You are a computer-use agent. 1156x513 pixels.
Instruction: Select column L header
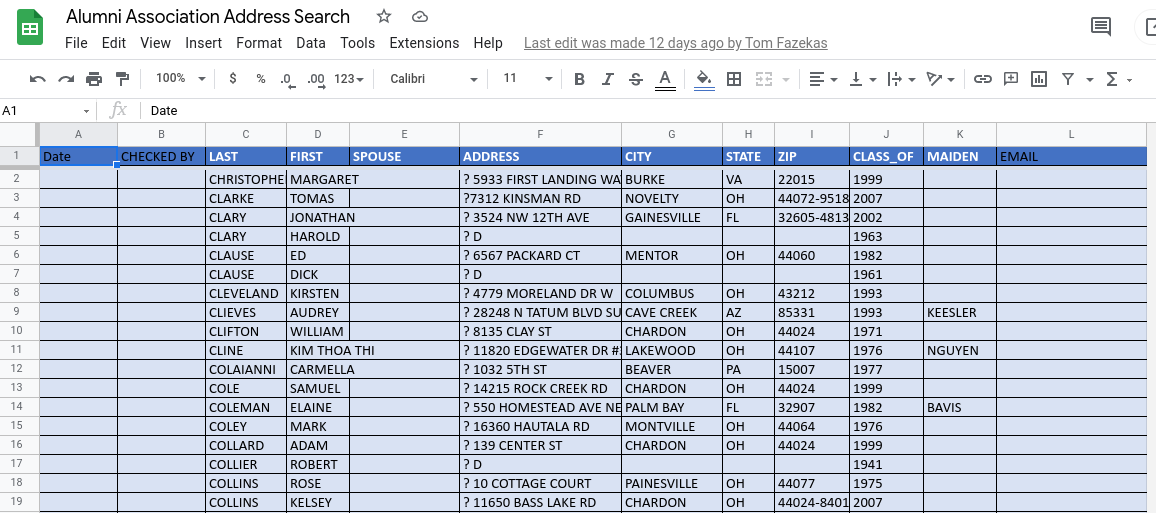coord(1070,134)
